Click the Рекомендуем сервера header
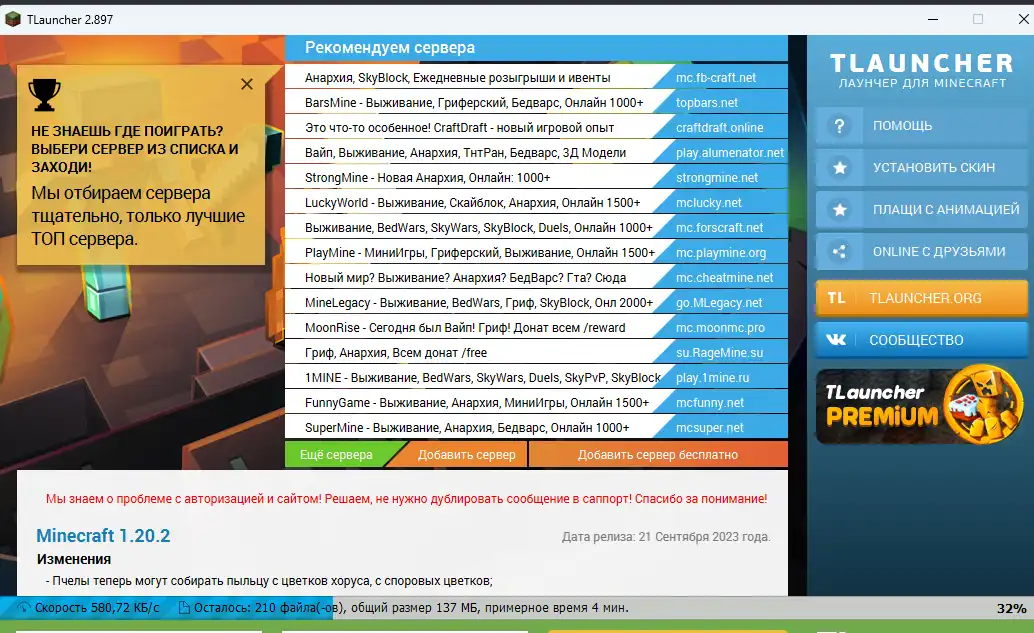This screenshot has height=633, width=1034. click(x=390, y=47)
